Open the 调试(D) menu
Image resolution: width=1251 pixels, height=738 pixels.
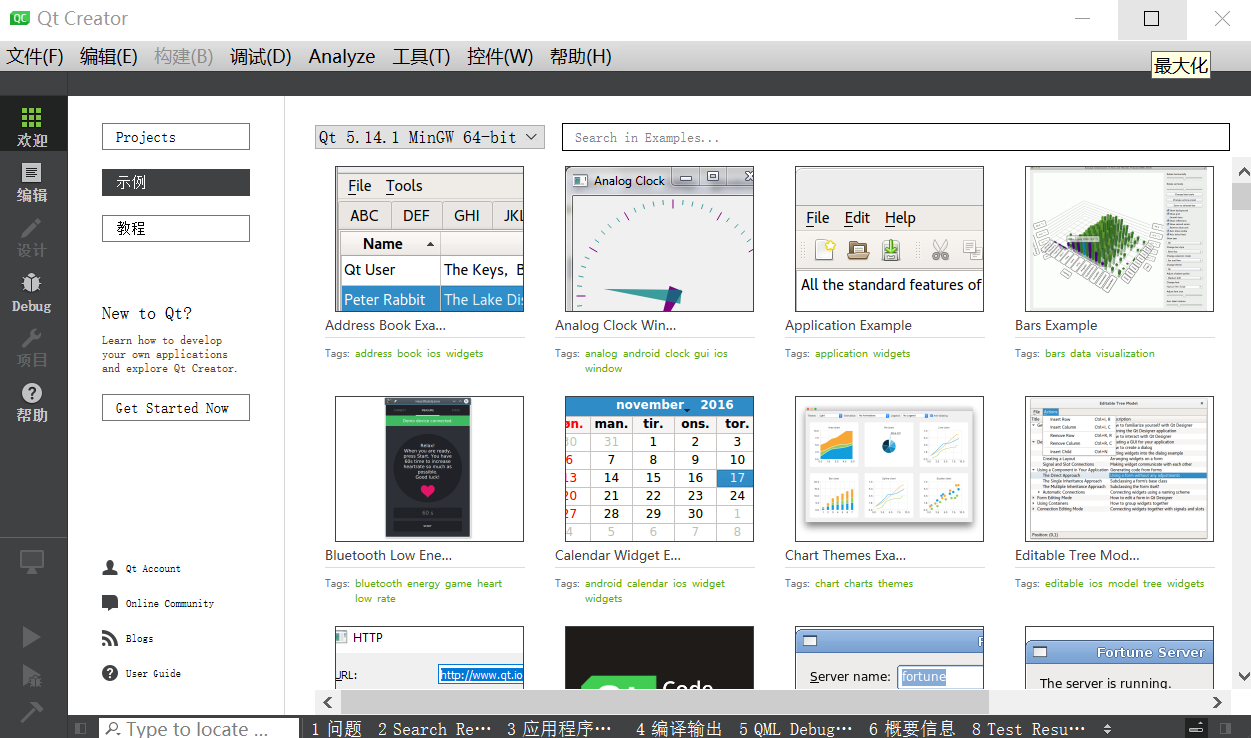point(261,57)
